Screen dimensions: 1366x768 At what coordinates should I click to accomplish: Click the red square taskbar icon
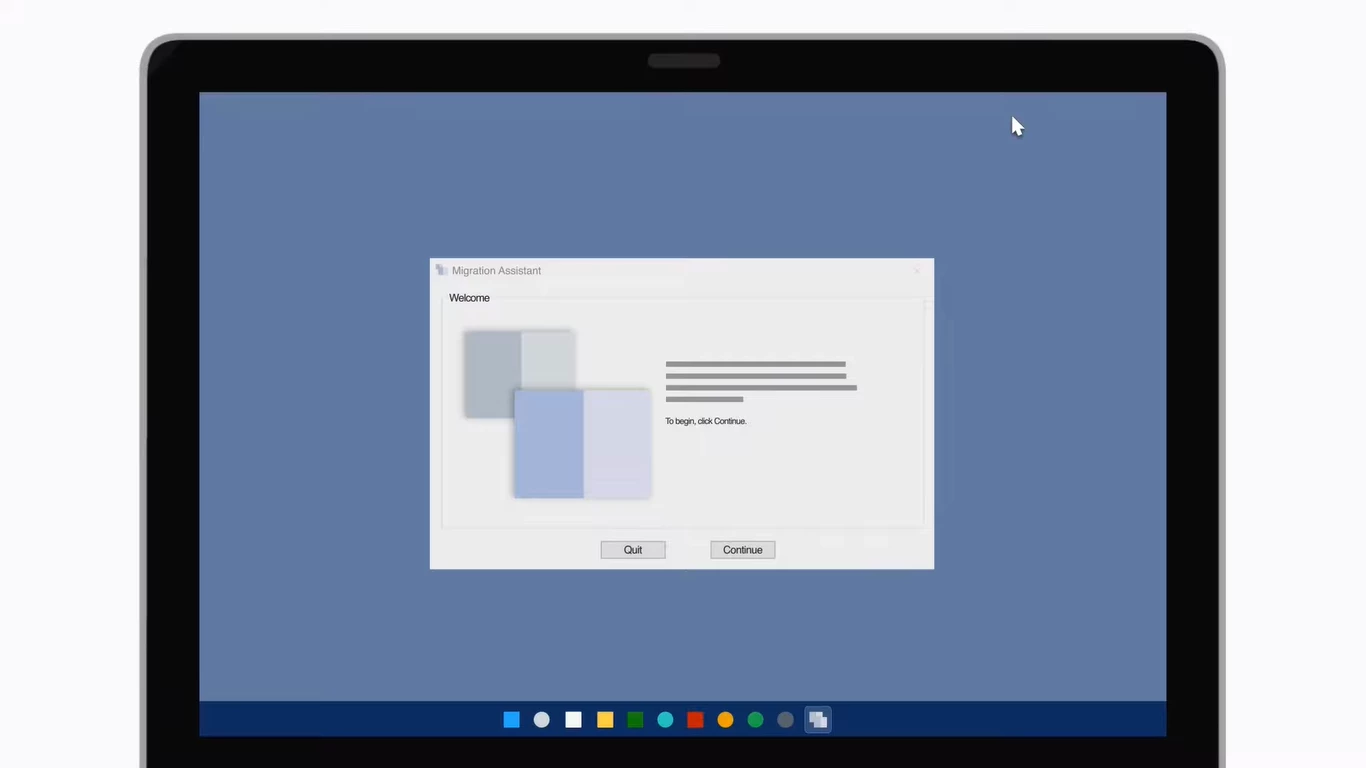tap(695, 720)
